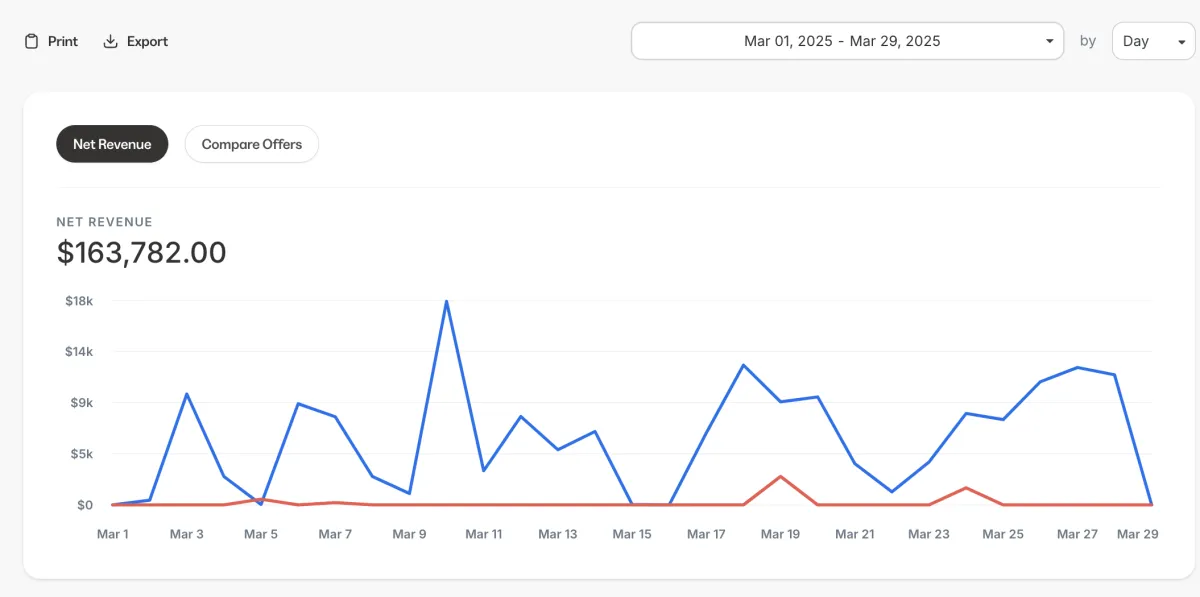Click the Print clipboard icon
The image size is (1200, 597).
click(32, 41)
